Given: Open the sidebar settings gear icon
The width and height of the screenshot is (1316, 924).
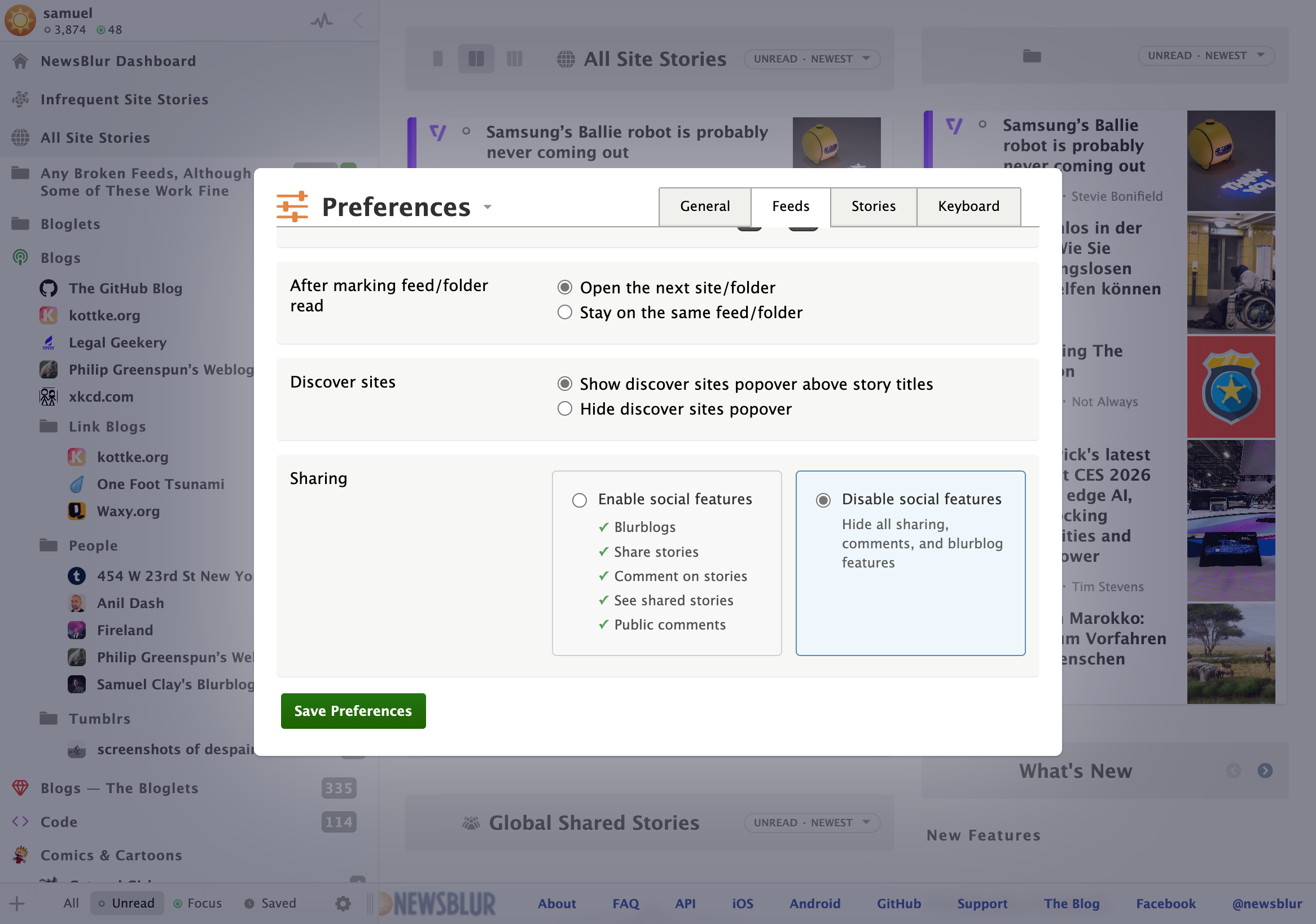Looking at the screenshot, I should (x=343, y=903).
